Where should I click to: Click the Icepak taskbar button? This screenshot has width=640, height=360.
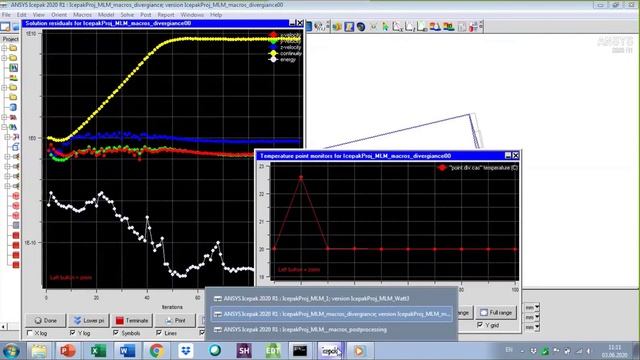tap(330, 351)
